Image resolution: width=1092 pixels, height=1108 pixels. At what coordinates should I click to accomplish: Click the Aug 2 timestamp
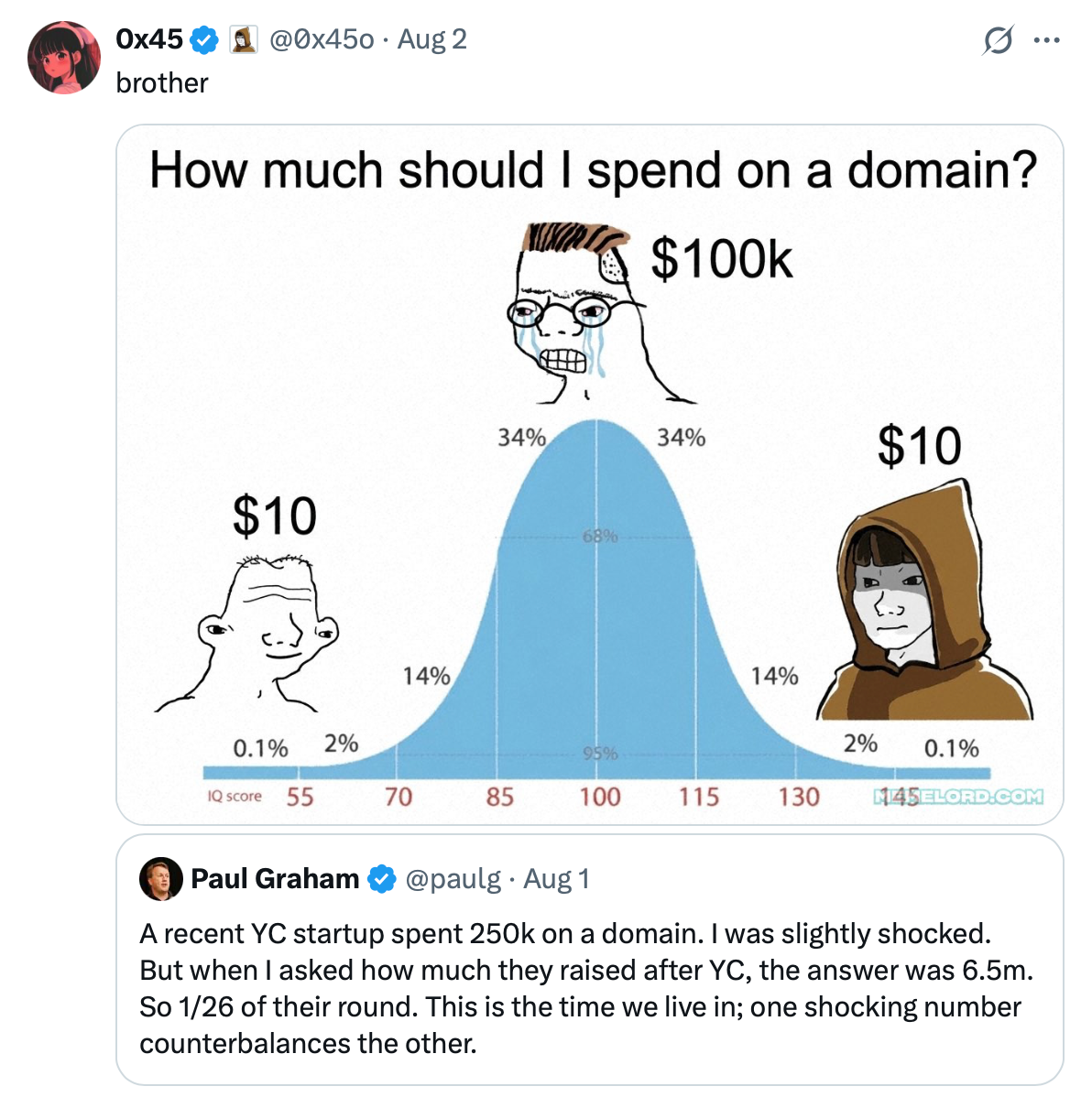431,39
